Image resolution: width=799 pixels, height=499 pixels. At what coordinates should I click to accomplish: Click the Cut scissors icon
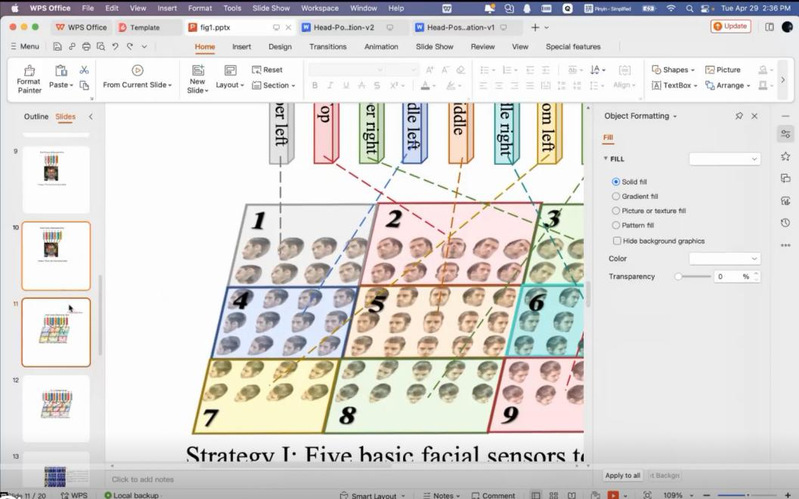pos(84,70)
